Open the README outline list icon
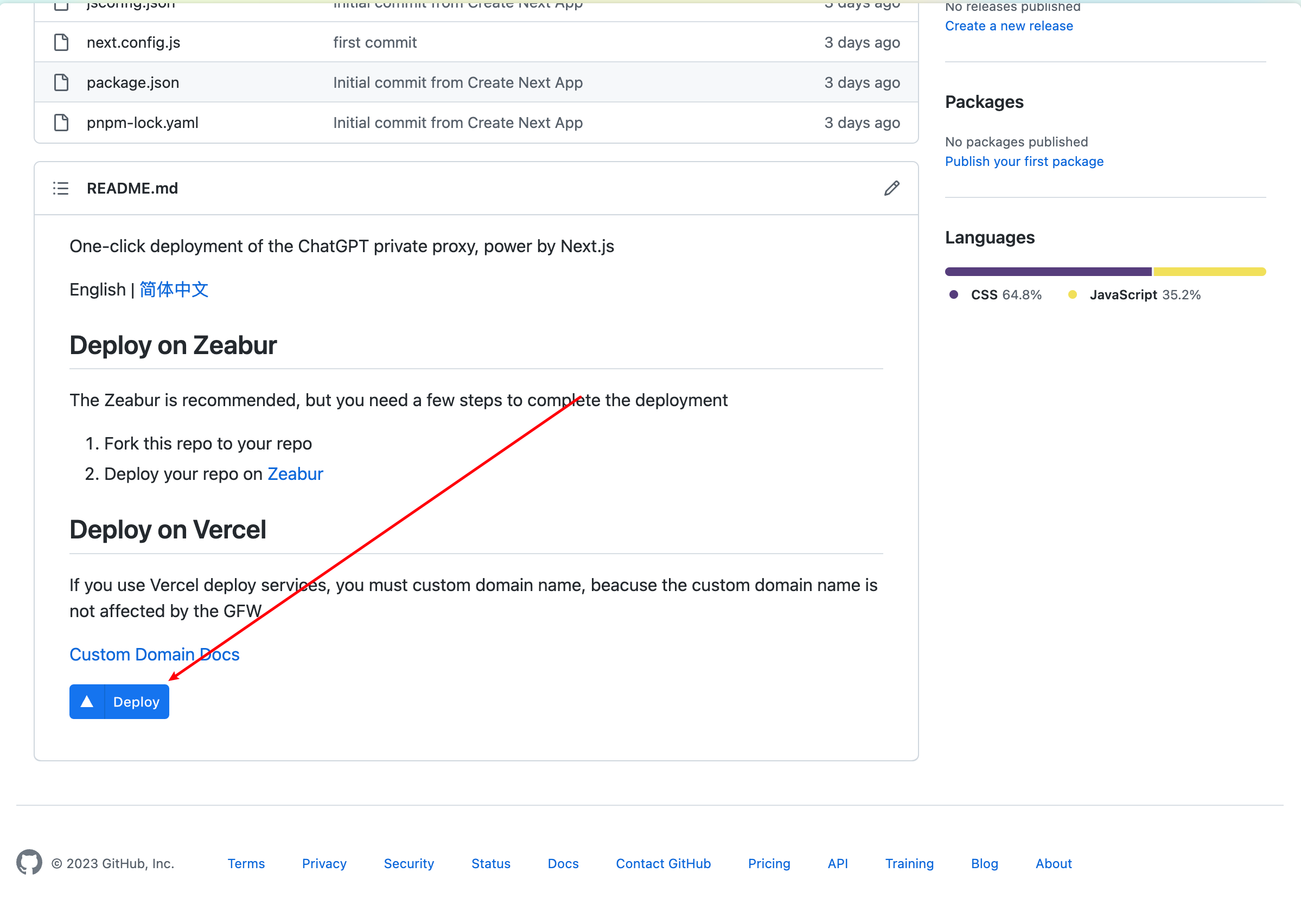Screen dimensions: 1301x924 (61, 188)
